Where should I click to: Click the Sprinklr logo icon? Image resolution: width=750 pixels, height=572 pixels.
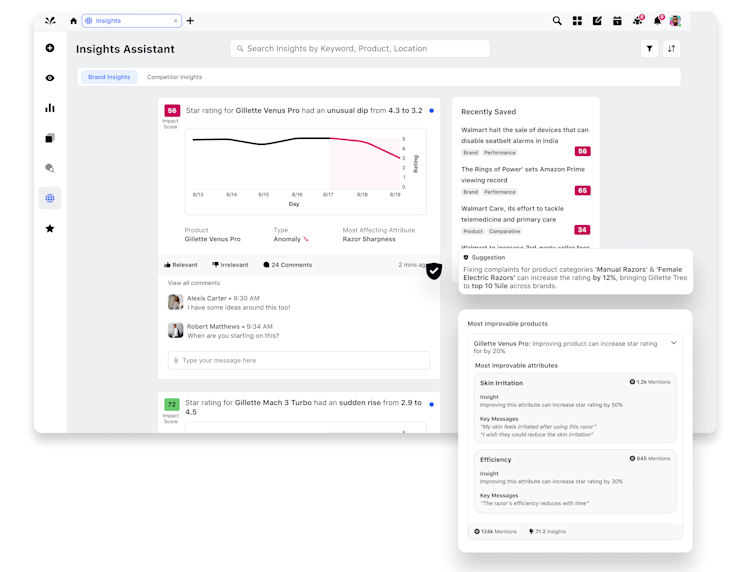point(50,21)
